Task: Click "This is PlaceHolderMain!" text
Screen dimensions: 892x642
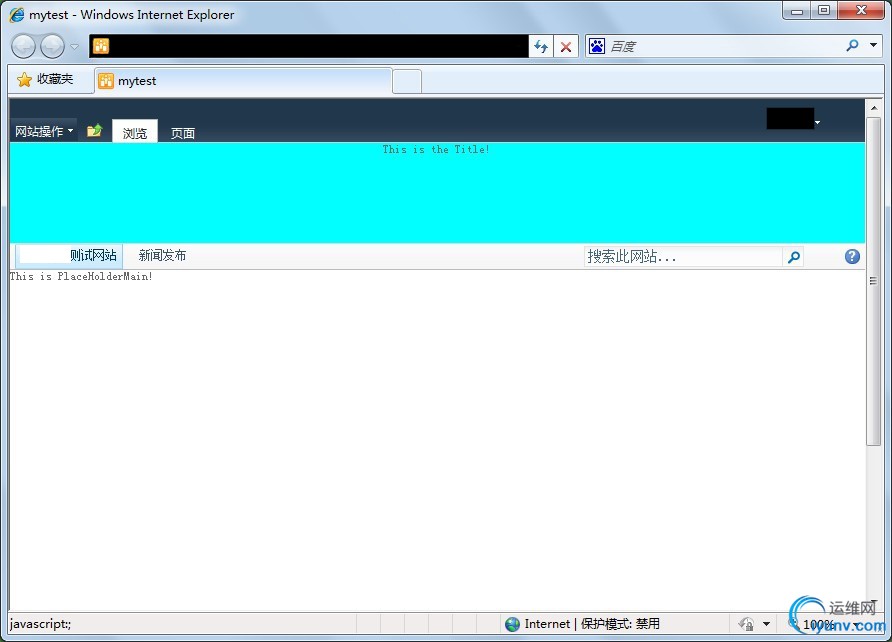Action: pos(81,276)
